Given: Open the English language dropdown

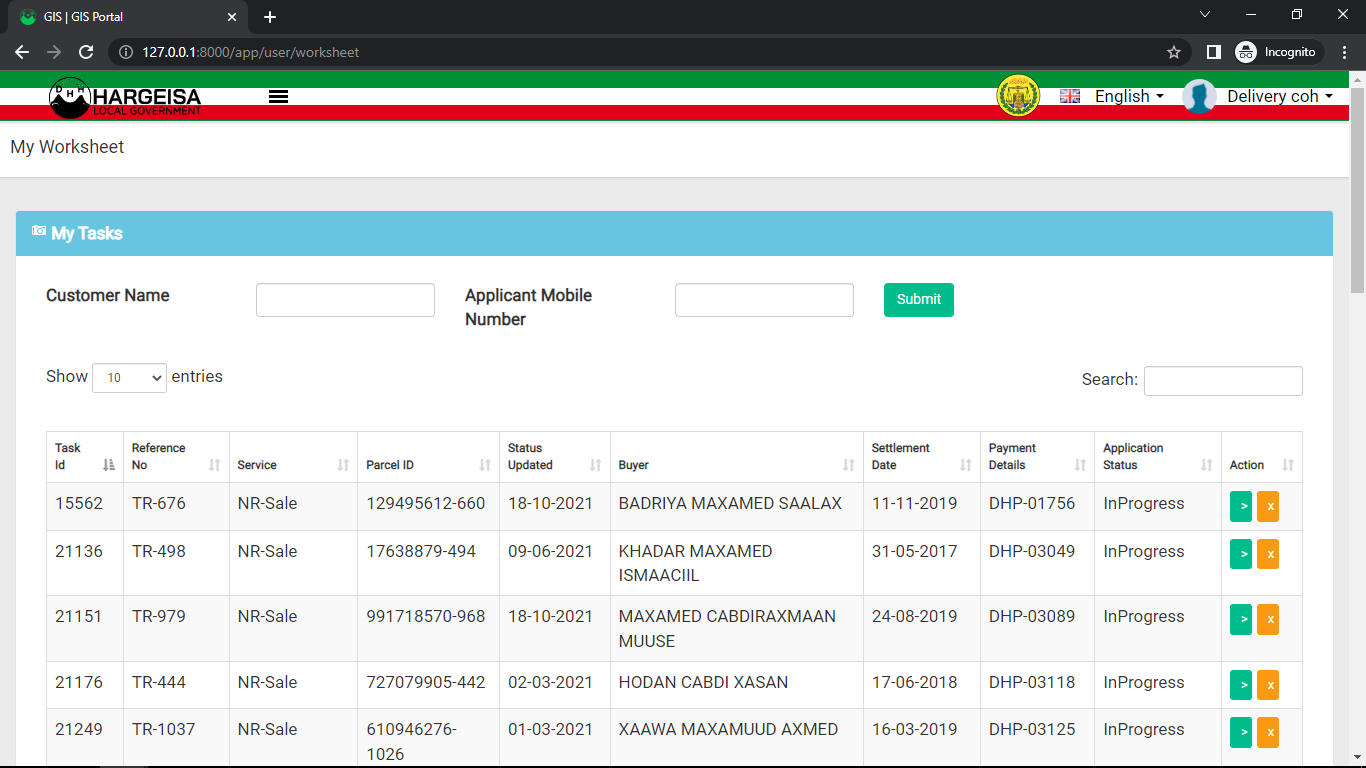Looking at the screenshot, I should pos(1129,96).
